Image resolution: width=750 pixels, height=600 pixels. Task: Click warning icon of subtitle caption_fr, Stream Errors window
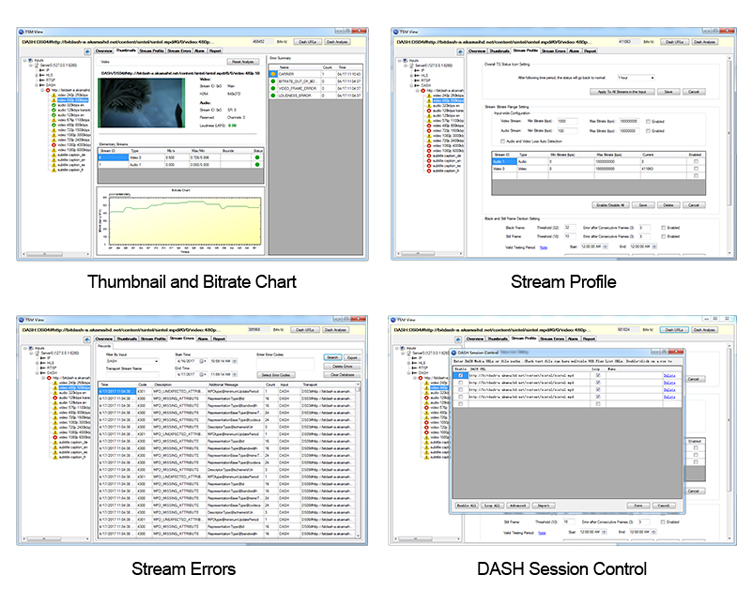(x=55, y=457)
